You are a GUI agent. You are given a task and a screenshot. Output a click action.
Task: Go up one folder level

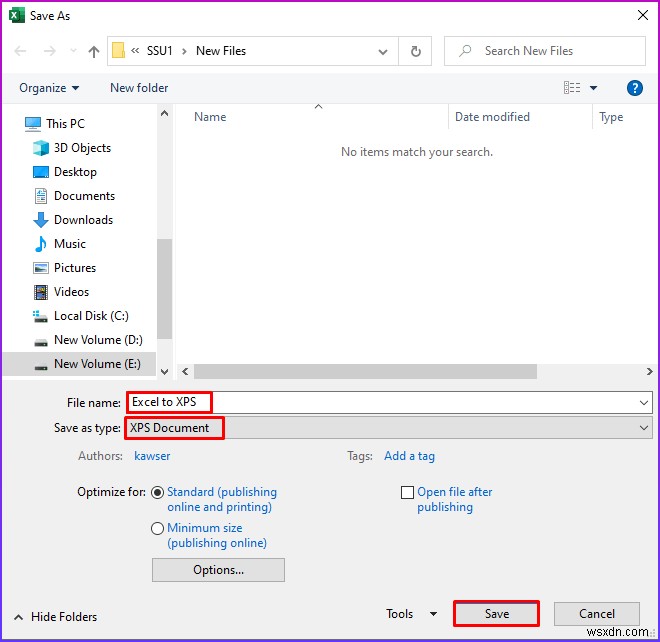tap(93, 51)
